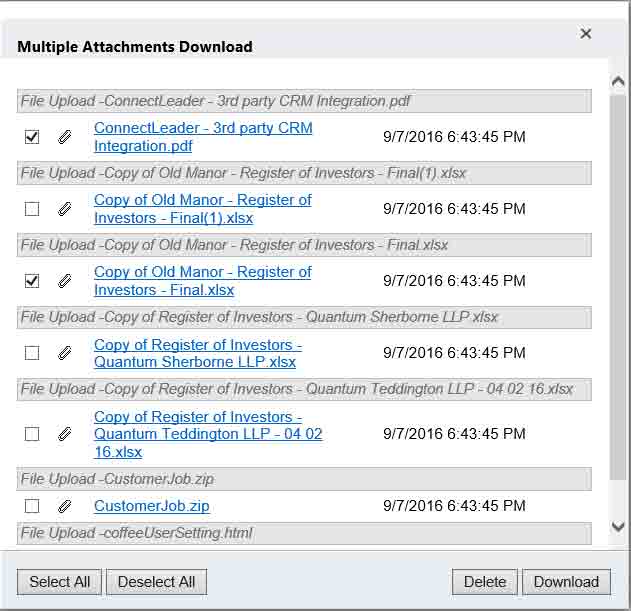Check the Old Manor Final(1).xlsx checkbox
The image size is (631, 611).
click(x=32, y=209)
